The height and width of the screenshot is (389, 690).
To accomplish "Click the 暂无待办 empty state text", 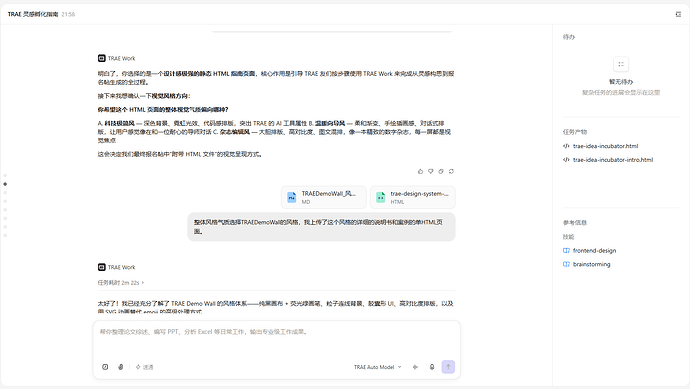I will coord(621,82).
